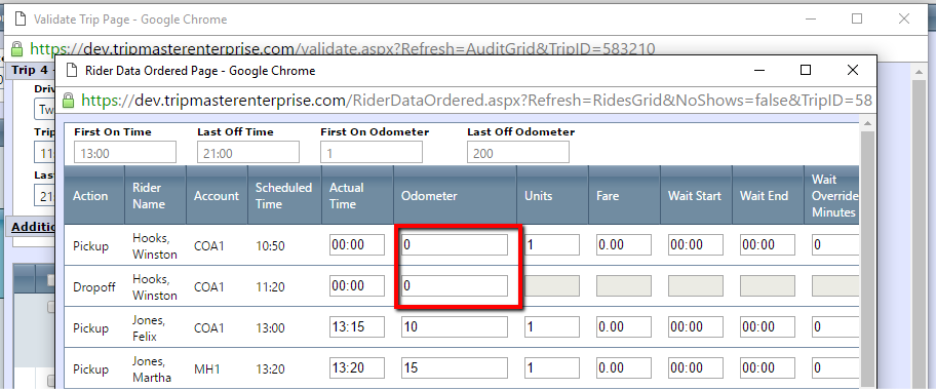
Task: Click the page icon in Rider Data title bar
Action: [72, 70]
